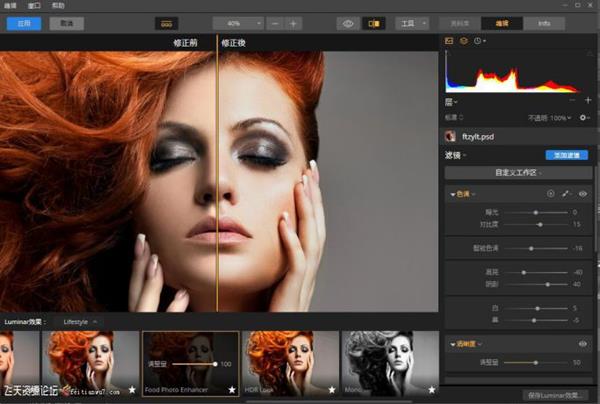Click the blue 应用 apply button
Image resolution: width=600 pixels, height=404 pixels.
pyautogui.click(x=23, y=22)
